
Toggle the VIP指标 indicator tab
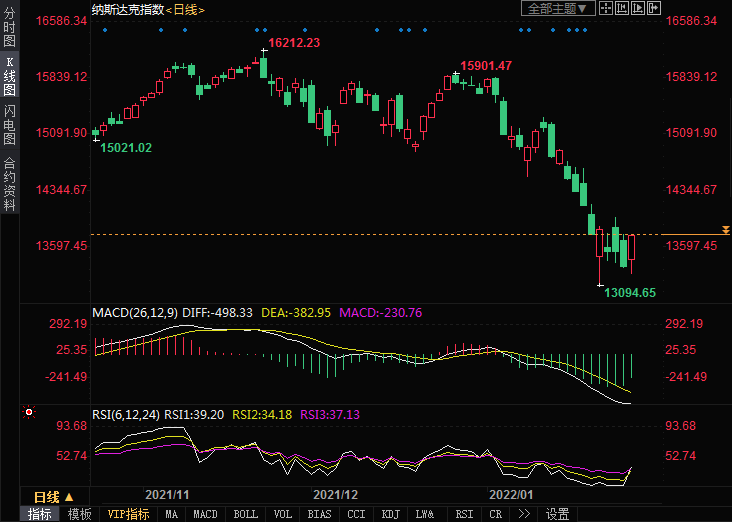[x=128, y=514]
